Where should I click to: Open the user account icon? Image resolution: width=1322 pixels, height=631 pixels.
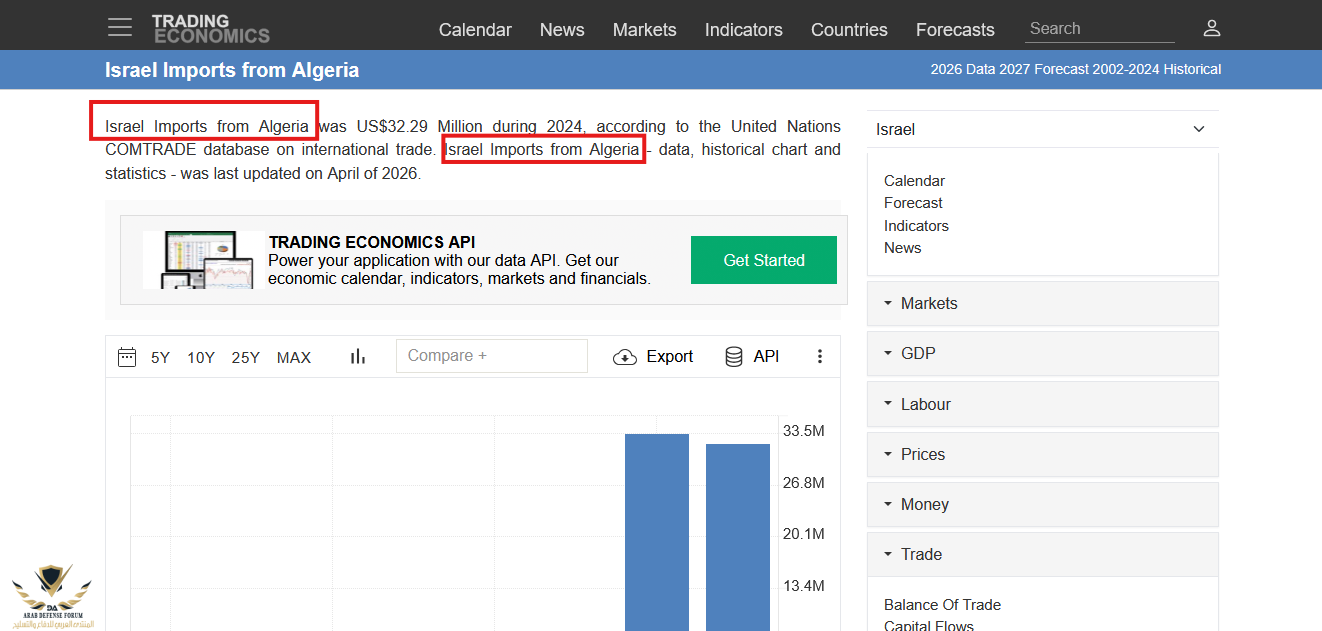click(x=1212, y=28)
